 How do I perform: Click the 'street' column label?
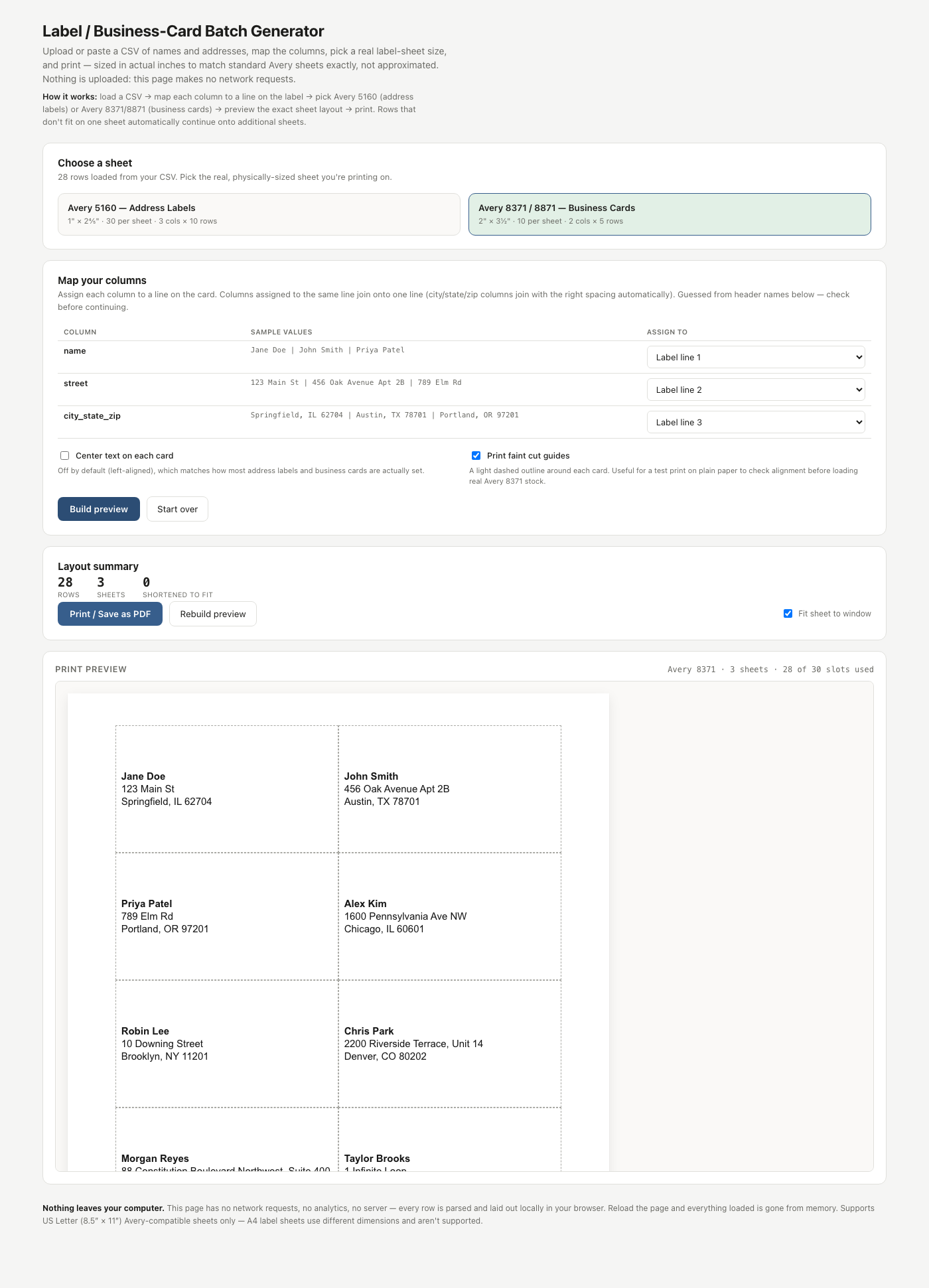(x=76, y=384)
